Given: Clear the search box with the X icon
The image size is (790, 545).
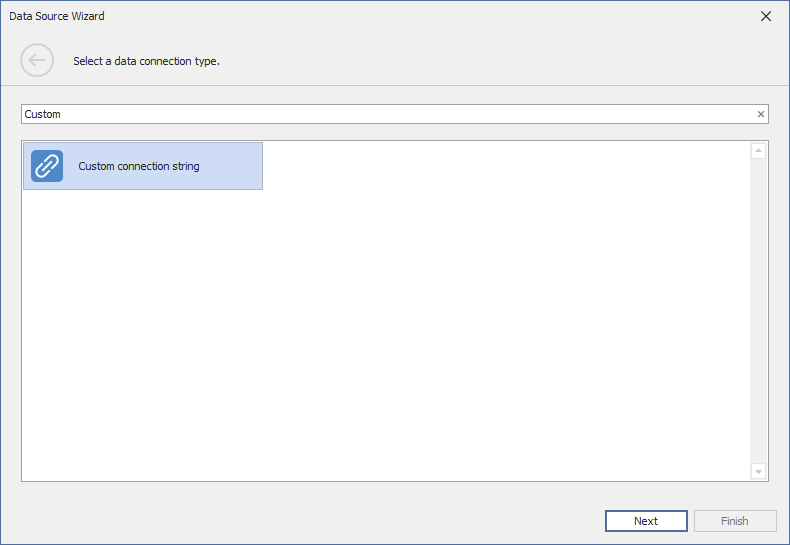Looking at the screenshot, I should coord(760,114).
